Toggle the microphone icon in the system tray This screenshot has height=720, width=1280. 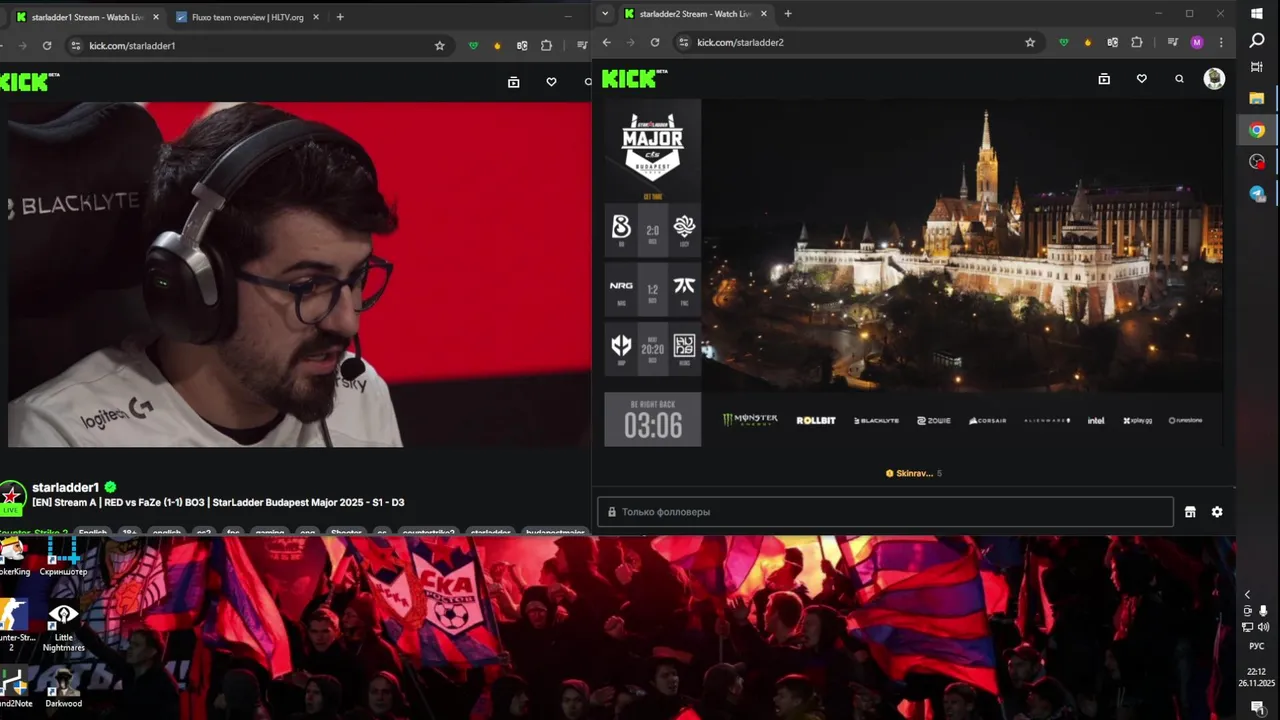pyautogui.click(x=1263, y=611)
